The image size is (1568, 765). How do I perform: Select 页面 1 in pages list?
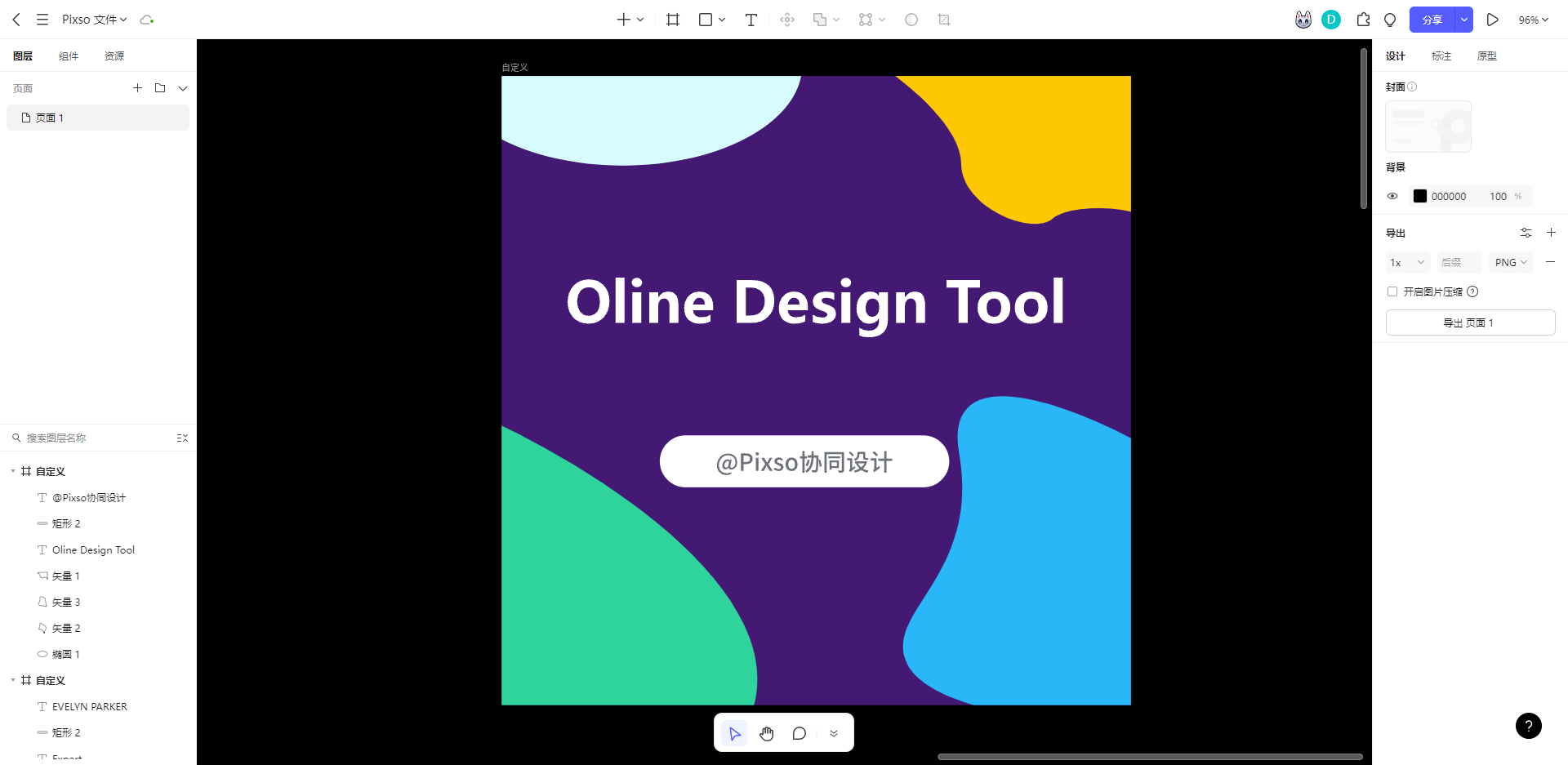coord(98,118)
